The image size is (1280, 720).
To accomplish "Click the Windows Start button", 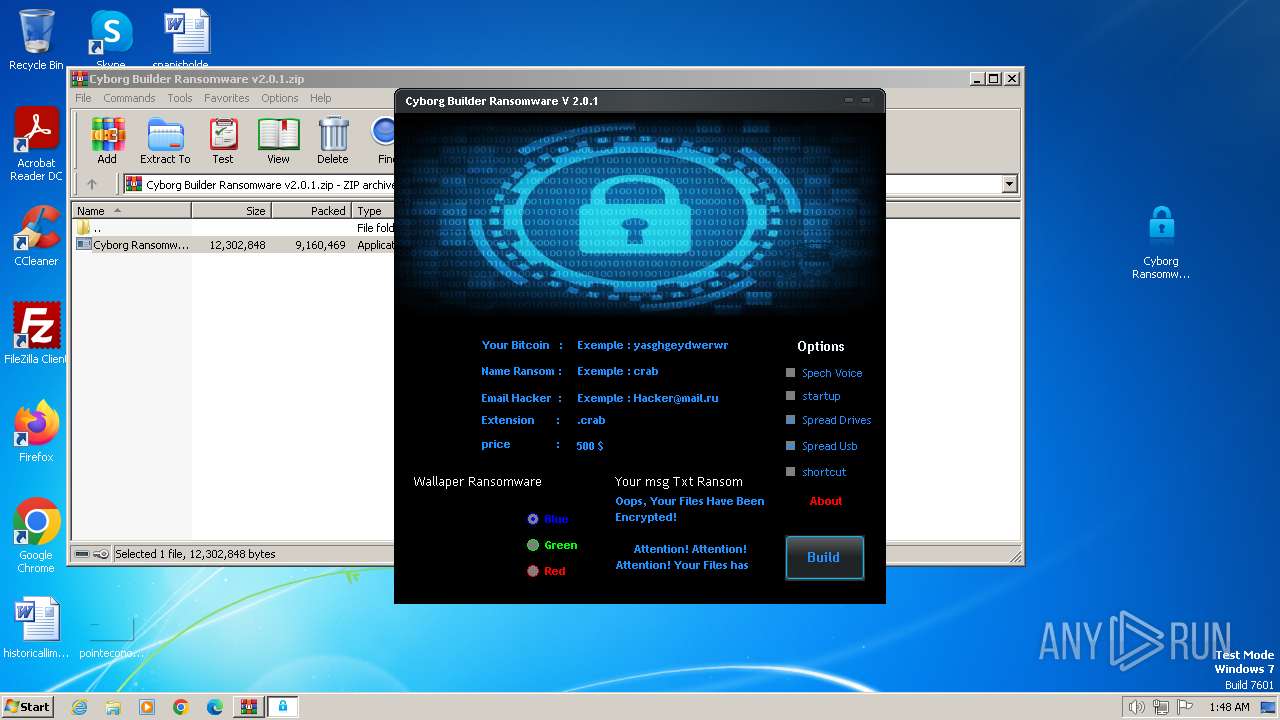I will [27, 707].
